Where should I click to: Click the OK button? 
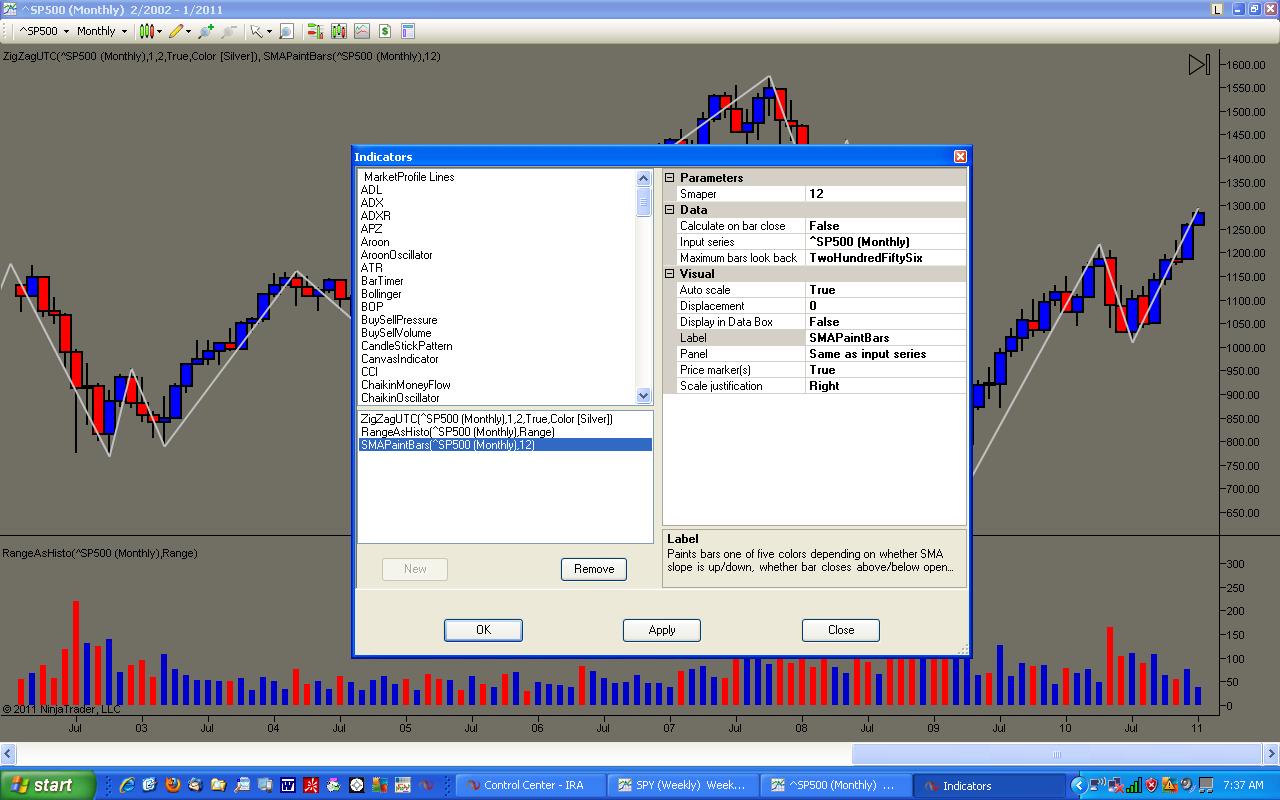pos(483,630)
